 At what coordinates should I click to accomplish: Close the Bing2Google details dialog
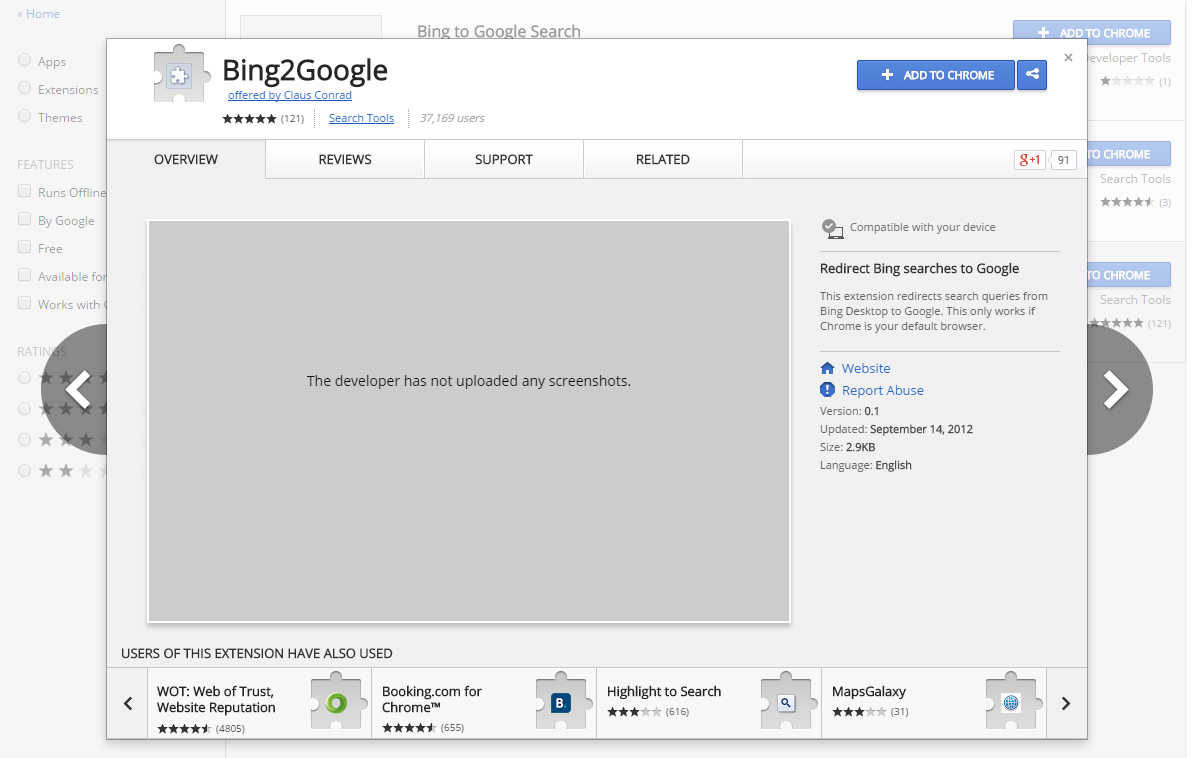tap(1068, 58)
